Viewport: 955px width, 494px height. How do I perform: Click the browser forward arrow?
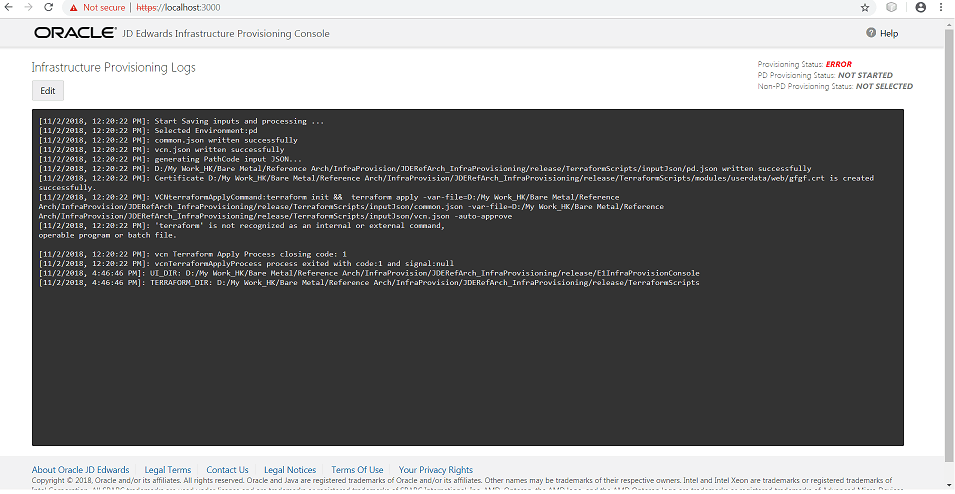pos(28,7)
